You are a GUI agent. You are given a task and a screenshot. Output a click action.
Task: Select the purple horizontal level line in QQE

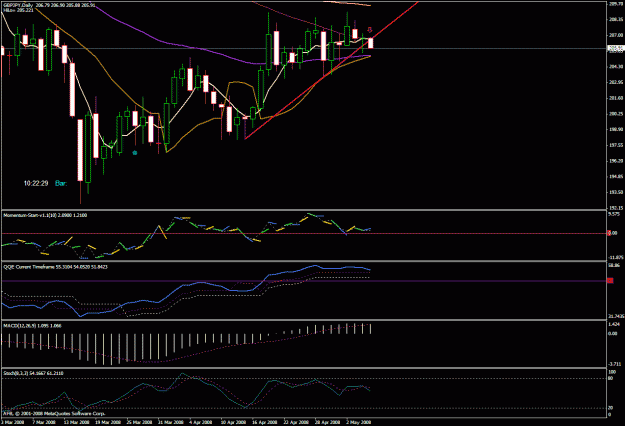304,281
